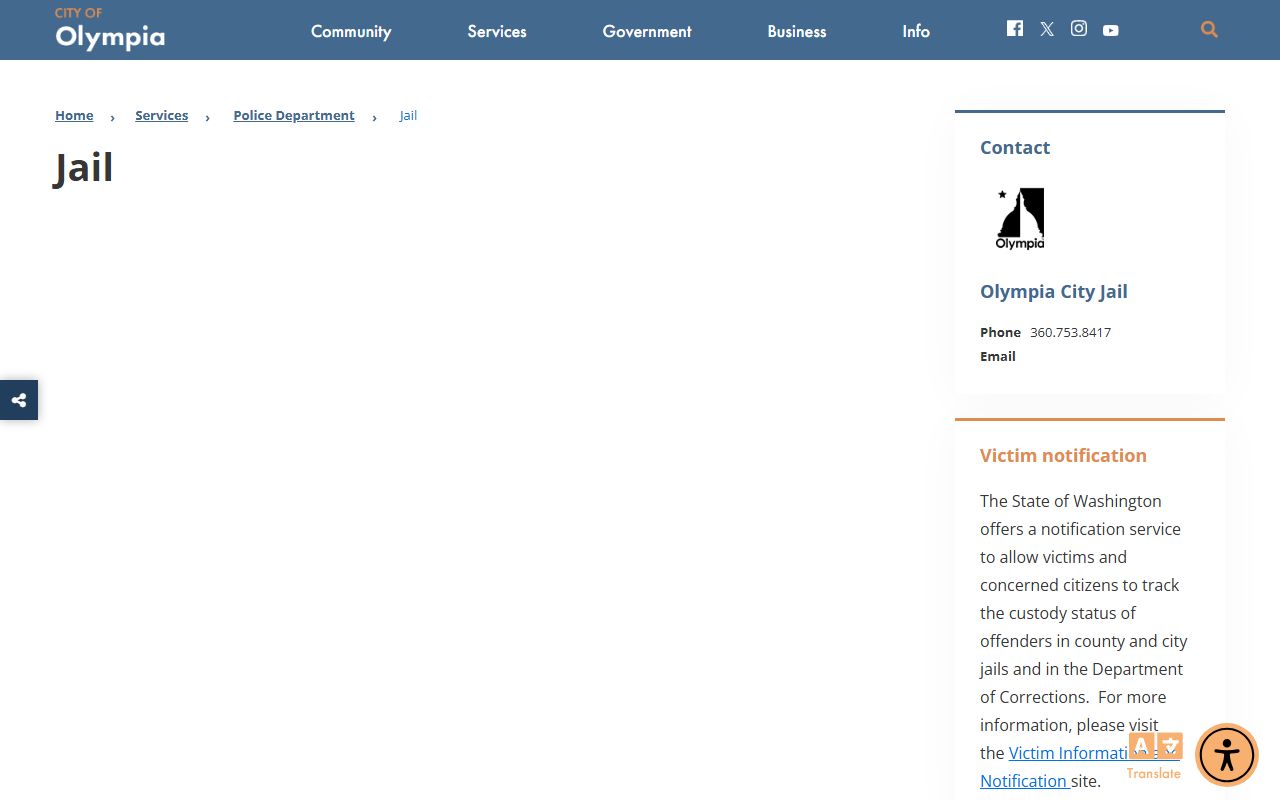Open the YouTube icon link
The width and height of the screenshot is (1280, 800).
(1111, 30)
